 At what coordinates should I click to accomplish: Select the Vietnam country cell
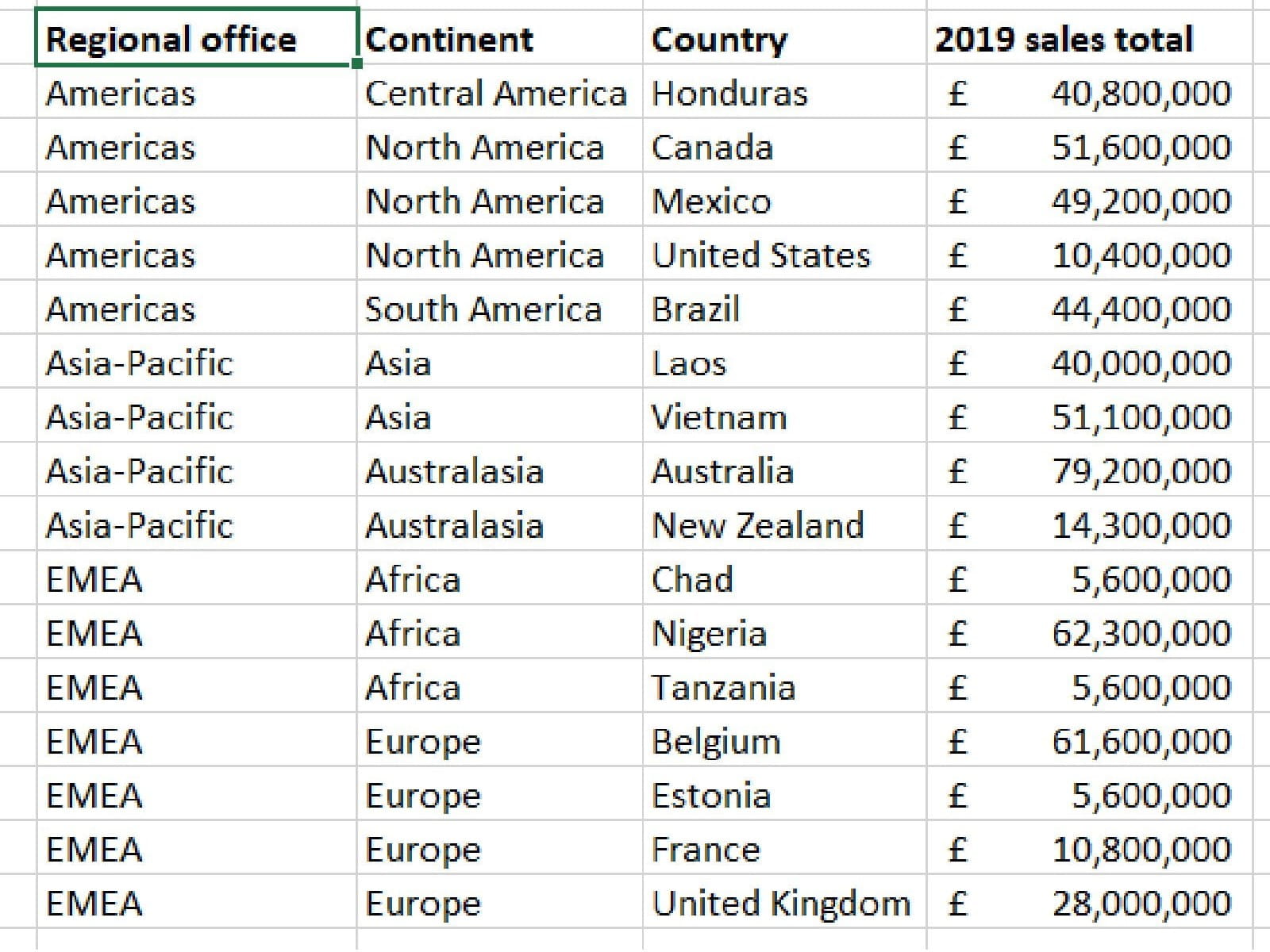[x=719, y=417]
